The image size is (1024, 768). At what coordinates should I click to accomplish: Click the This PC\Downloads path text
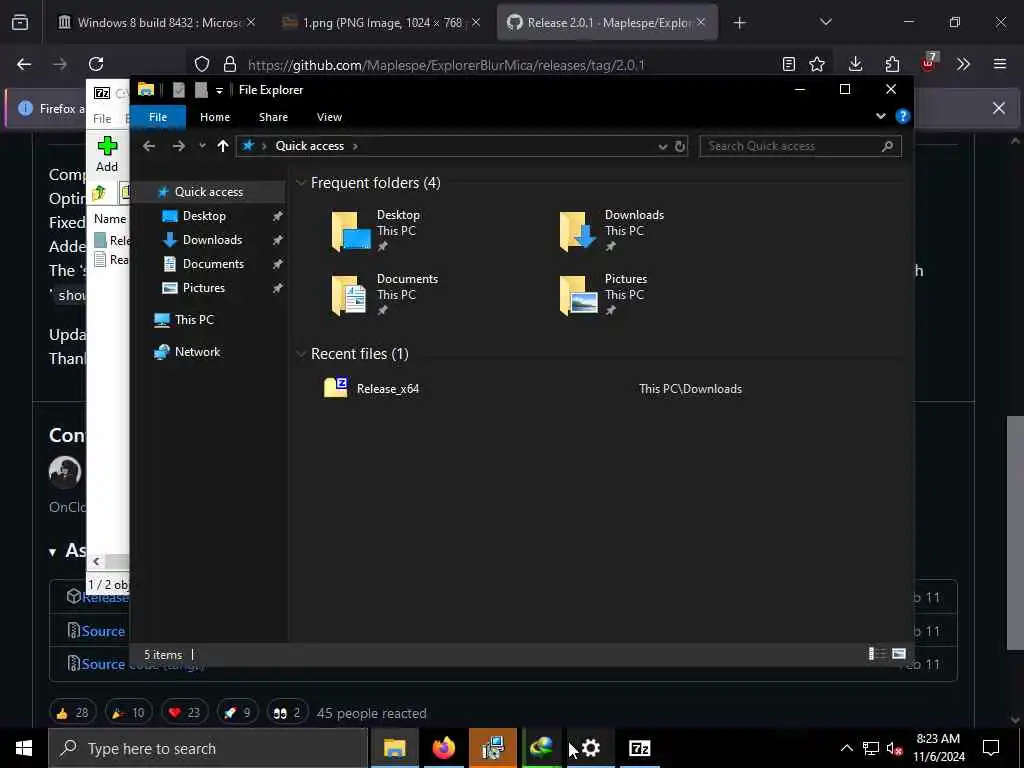pos(690,389)
